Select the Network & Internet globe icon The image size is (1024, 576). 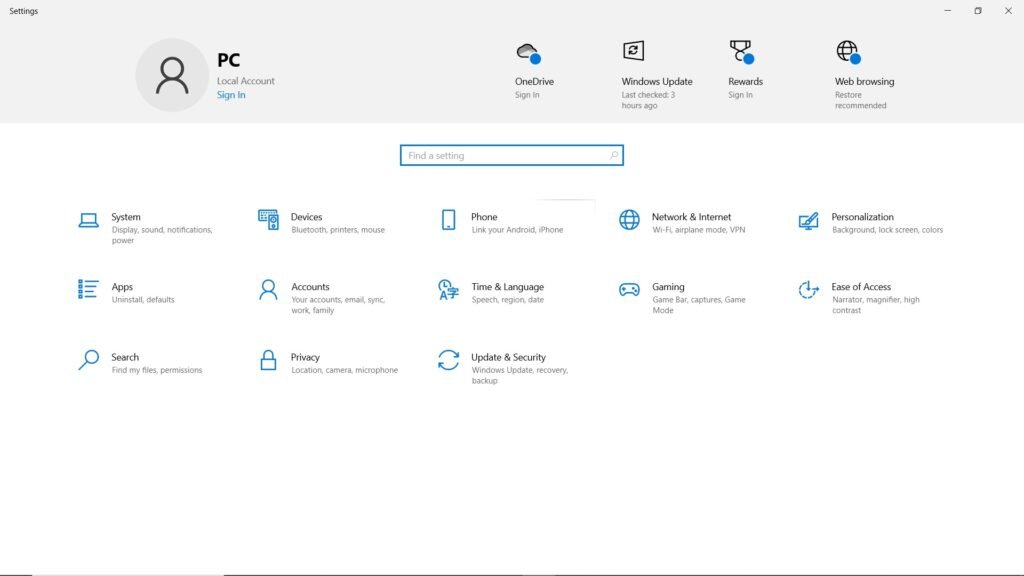pos(629,220)
